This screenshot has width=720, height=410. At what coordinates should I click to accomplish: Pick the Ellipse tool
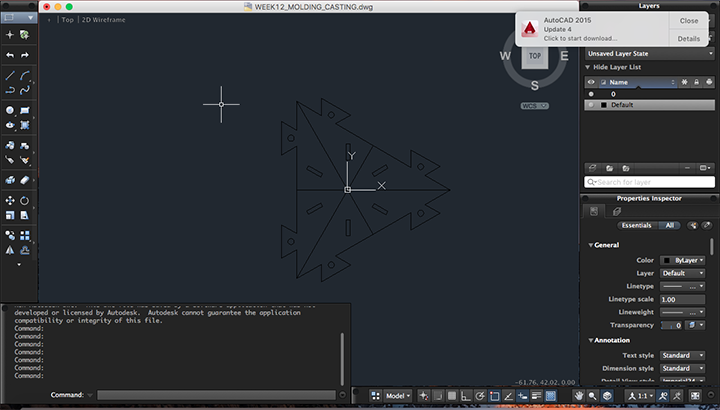point(10,125)
